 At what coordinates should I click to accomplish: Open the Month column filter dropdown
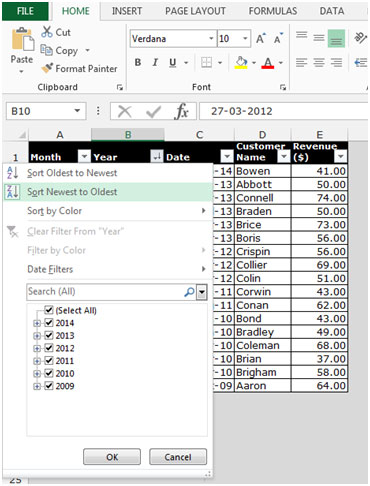click(84, 156)
